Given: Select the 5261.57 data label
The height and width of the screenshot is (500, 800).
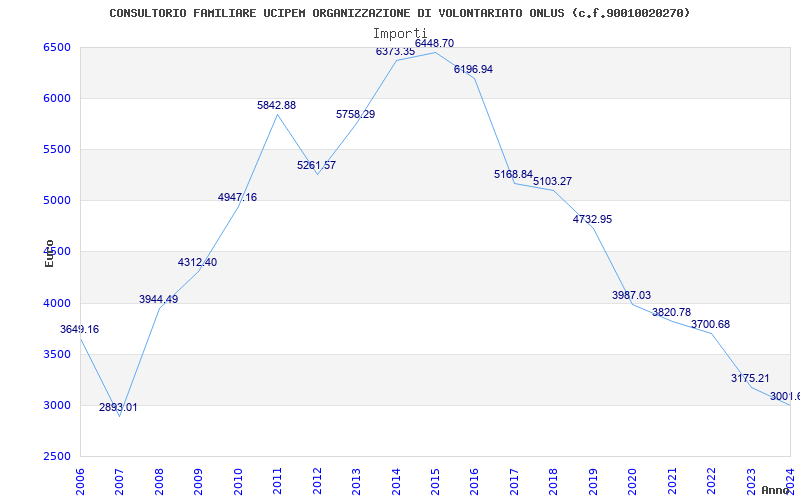Looking at the screenshot, I should (x=316, y=165).
